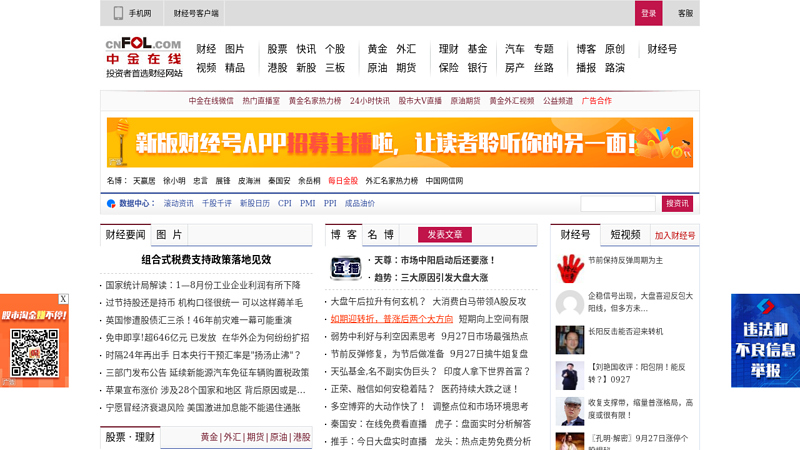Click author photo beside 刘艳国收评

tap(570, 376)
